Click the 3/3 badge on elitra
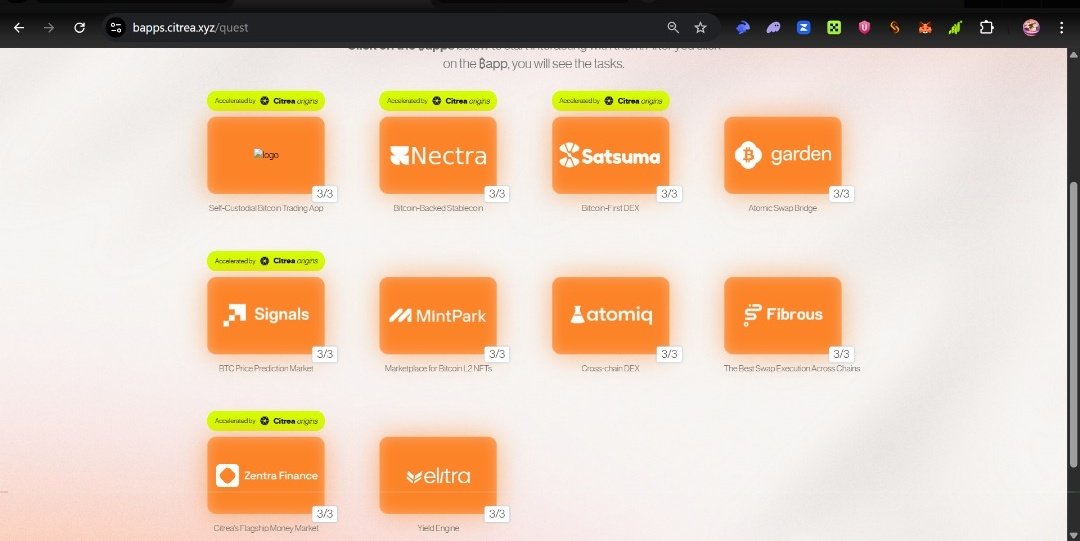Image resolution: width=1080 pixels, height=541 pixels. point(497,513)
